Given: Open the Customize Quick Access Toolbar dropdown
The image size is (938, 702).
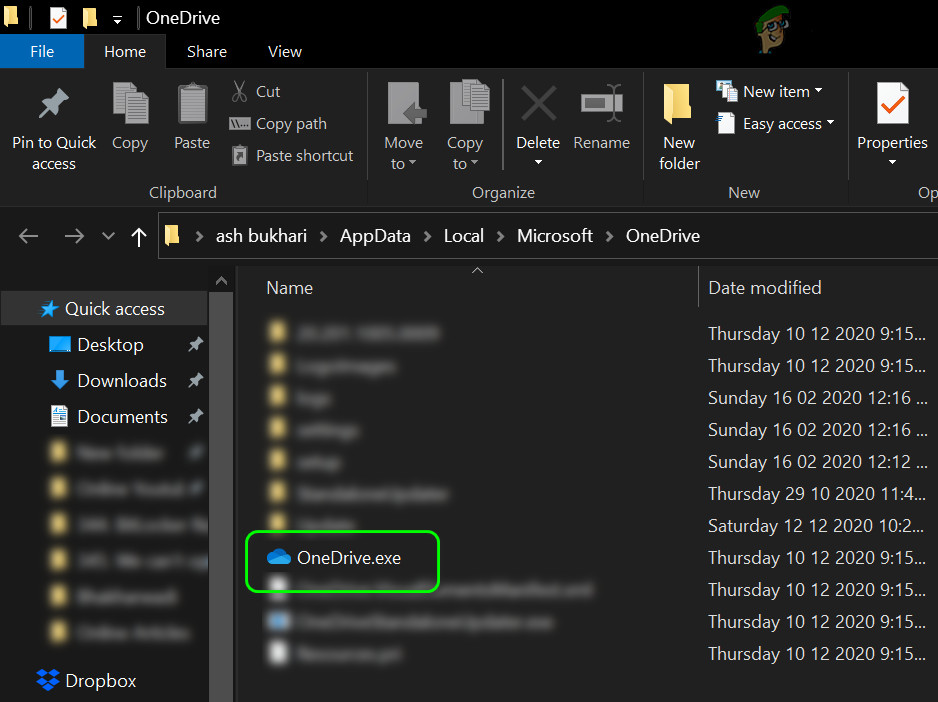Looking at the screenshot, I should (117, 20).
